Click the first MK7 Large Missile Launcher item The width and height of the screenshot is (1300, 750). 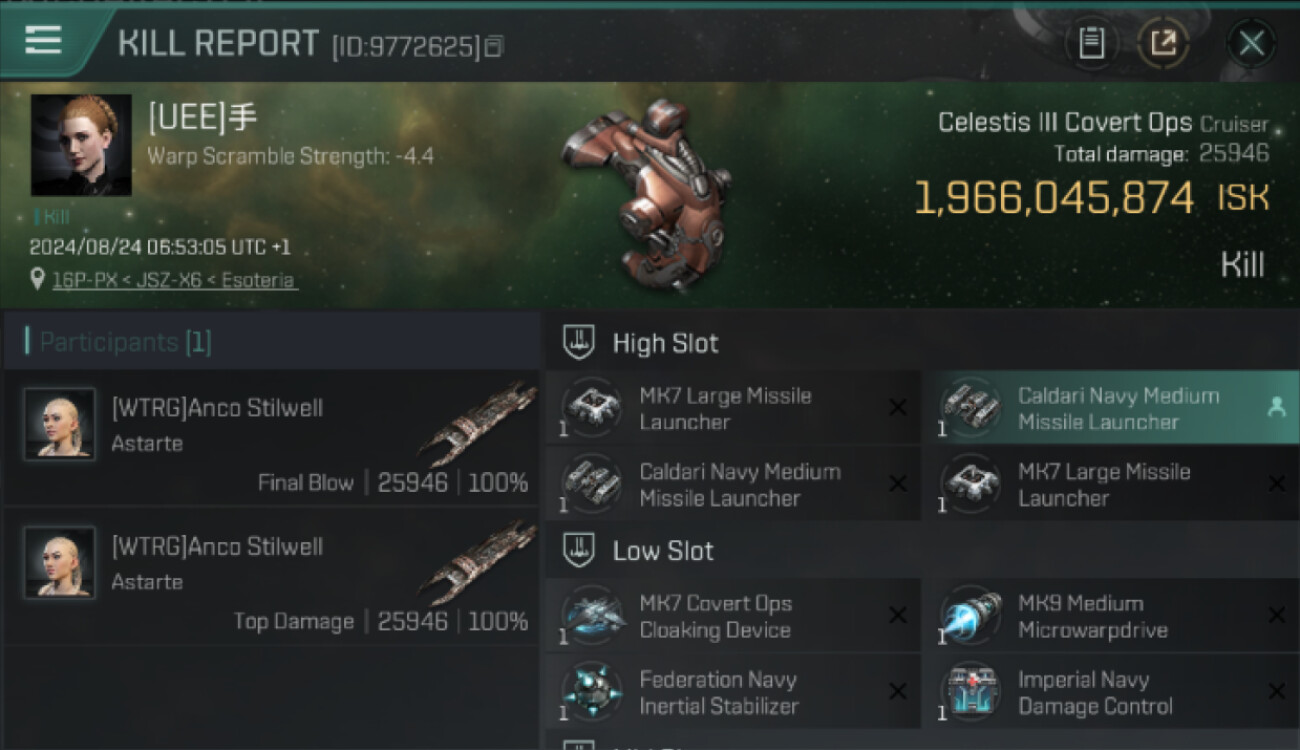tap(733, 408)
